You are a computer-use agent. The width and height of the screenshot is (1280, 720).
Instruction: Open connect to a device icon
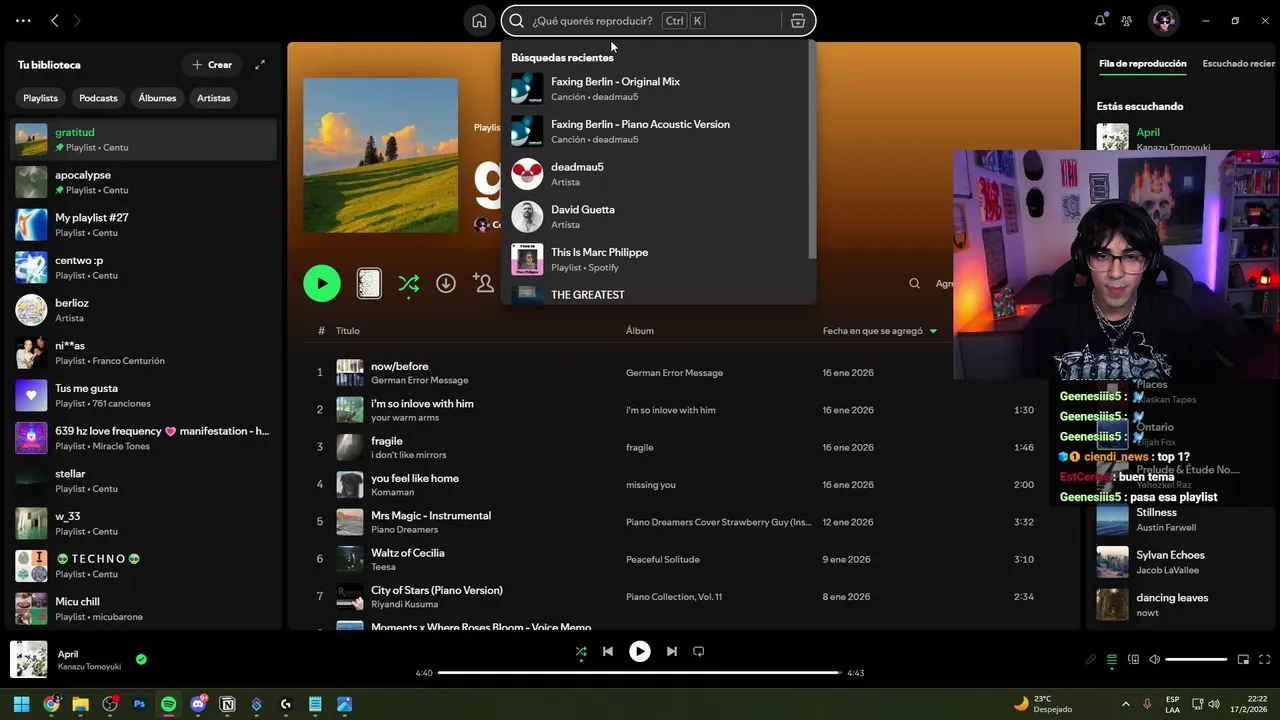click(x=1134, y=660)
